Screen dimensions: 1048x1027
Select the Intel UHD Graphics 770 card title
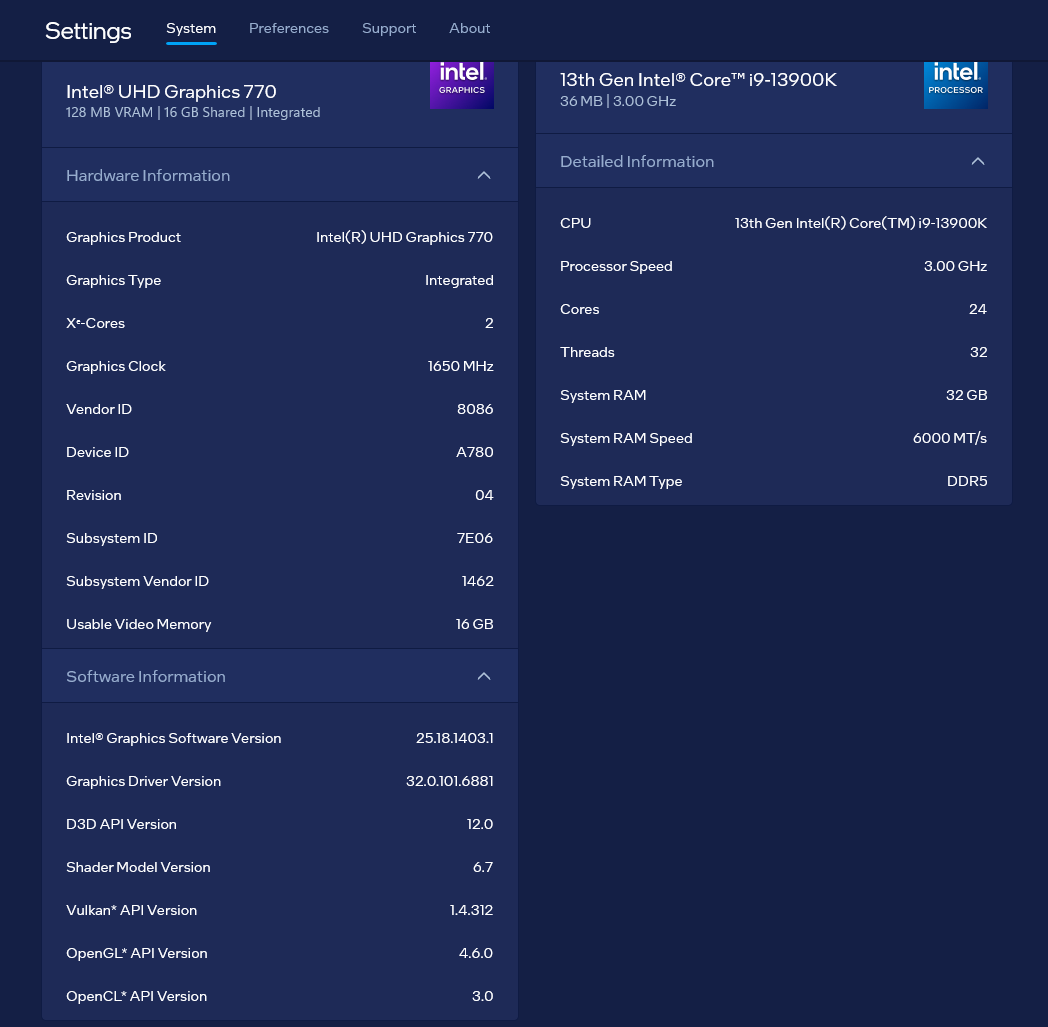171,91
